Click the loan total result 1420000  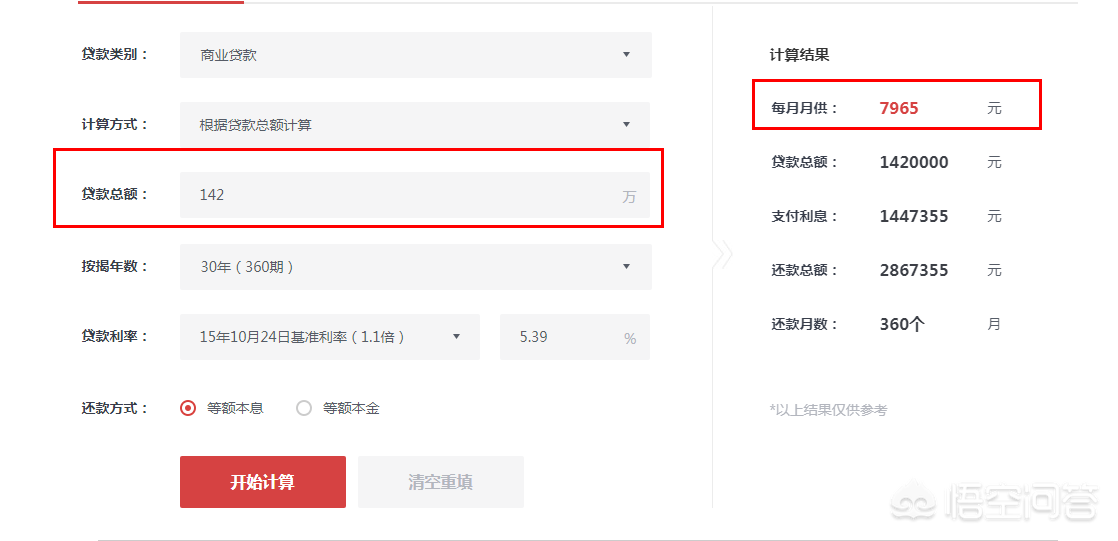tap(914, 162)
